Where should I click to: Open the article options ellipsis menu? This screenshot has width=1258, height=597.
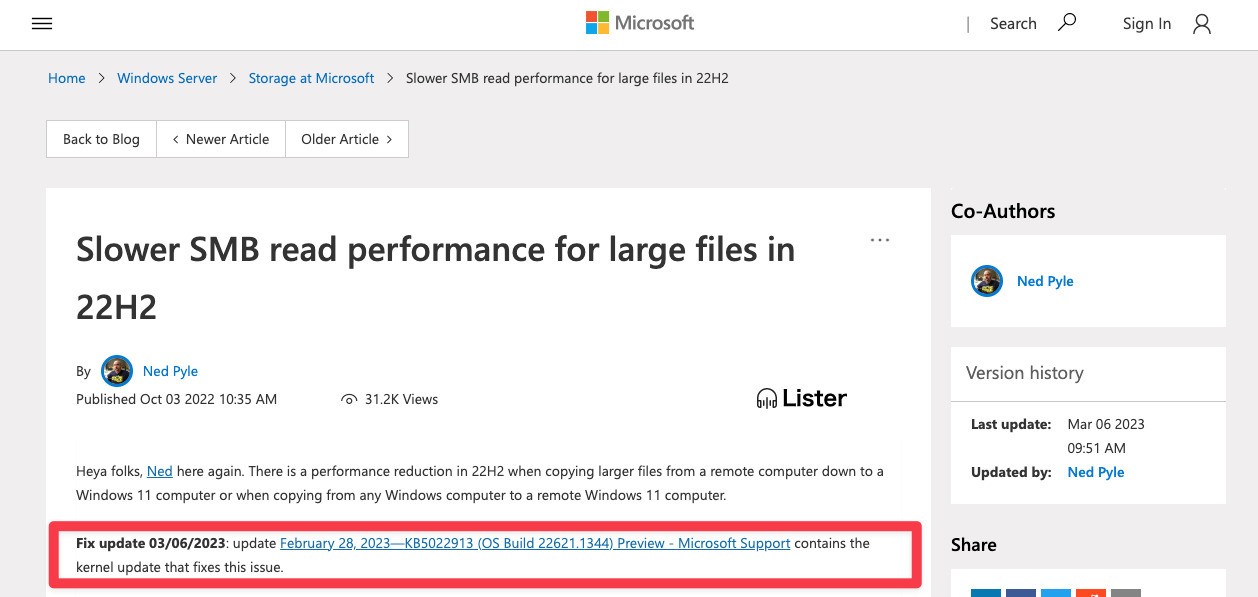tap(880, 239)
